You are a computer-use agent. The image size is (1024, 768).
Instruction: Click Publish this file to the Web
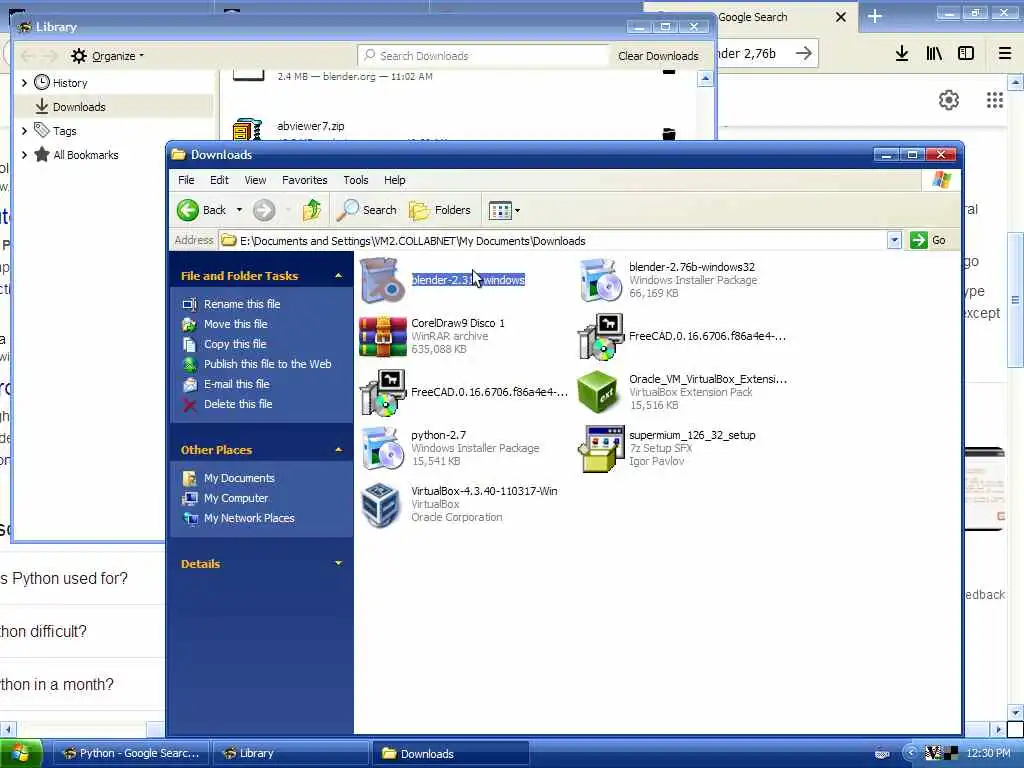(x=257, y=364)
